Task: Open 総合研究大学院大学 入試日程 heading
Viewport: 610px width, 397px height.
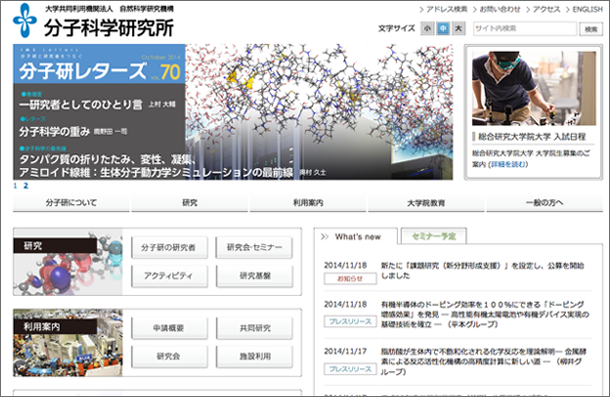Action: pos(532,137)
